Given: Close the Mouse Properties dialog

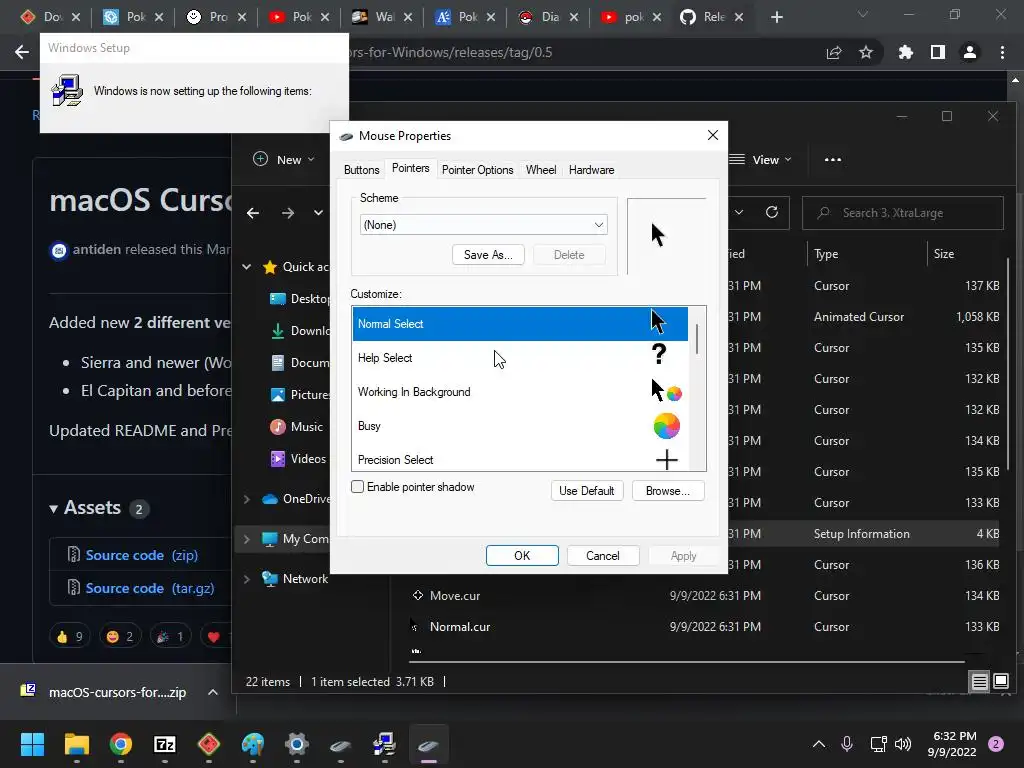Looking at the screenshot, I should click(712, 135).
